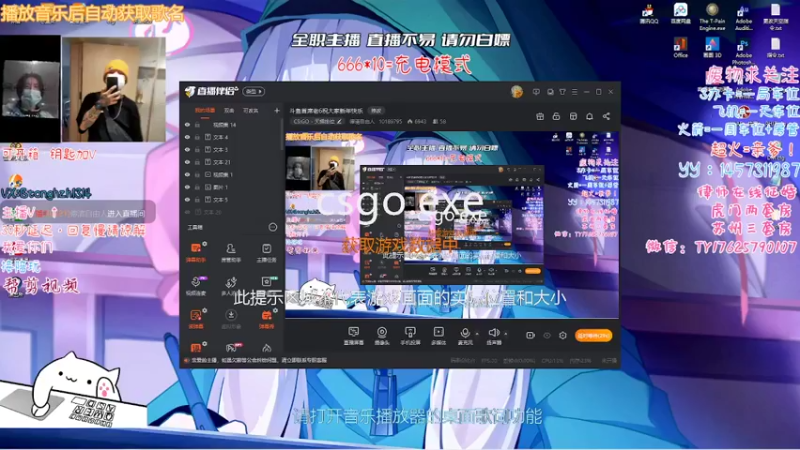Image resolution: width=800 pixels, height=450 pixels.
Task: Click the download-arrow tool in the toolbox
Action: click(231, 318)
